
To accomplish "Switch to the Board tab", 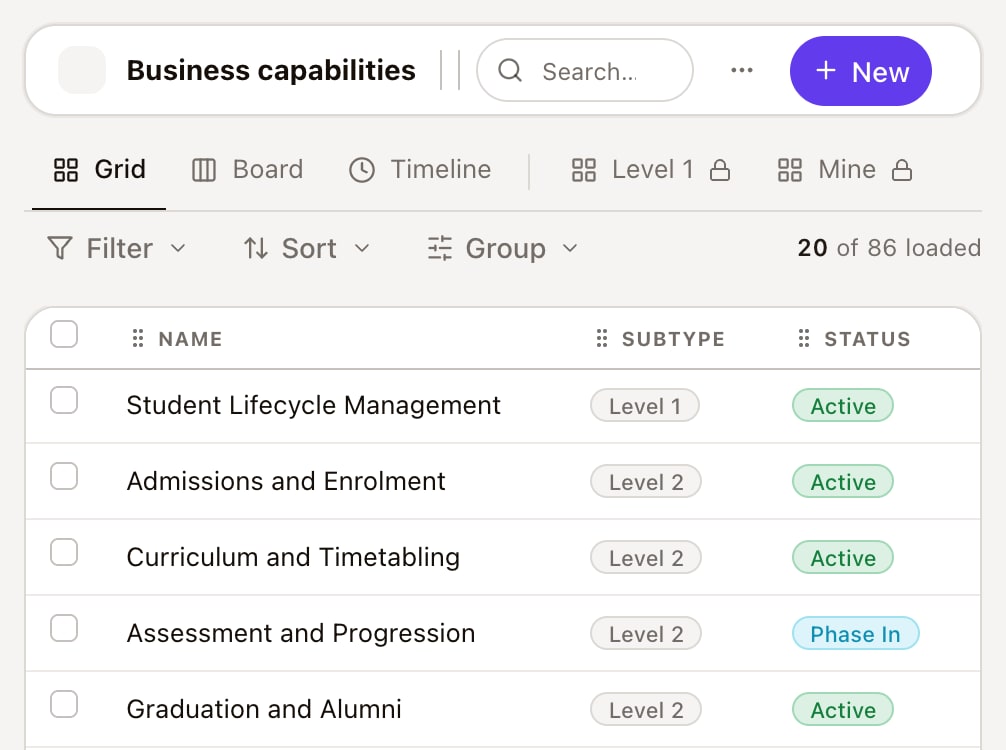I will pos(248,170).
